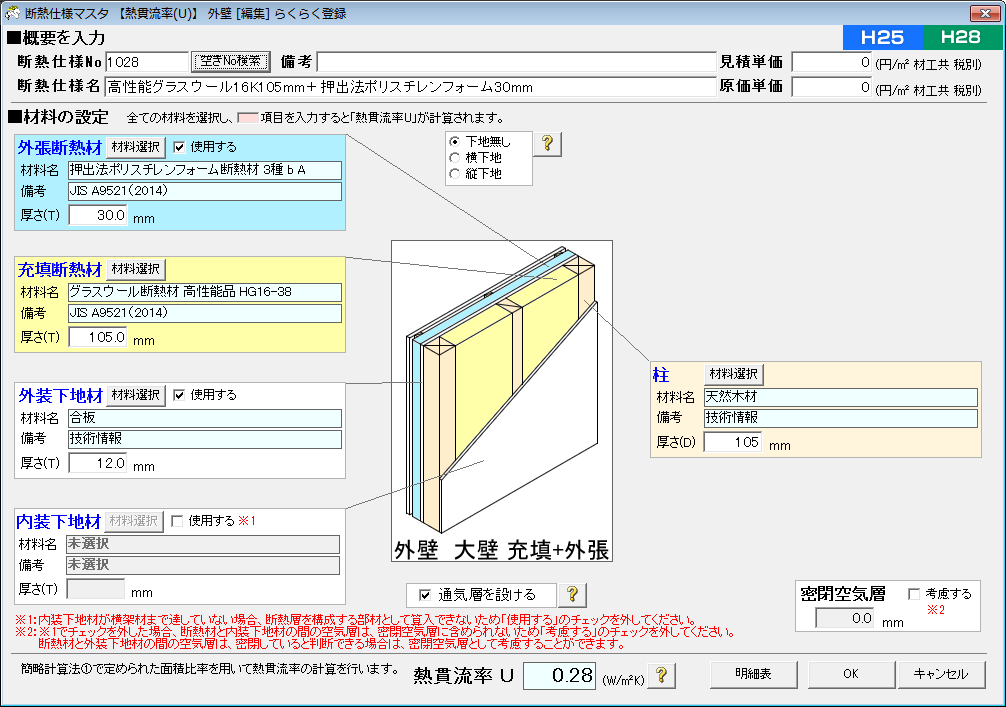Click 柱 備考 field 技術情報
Viewport: 1006px width, 707px height.
pos(840,418)
